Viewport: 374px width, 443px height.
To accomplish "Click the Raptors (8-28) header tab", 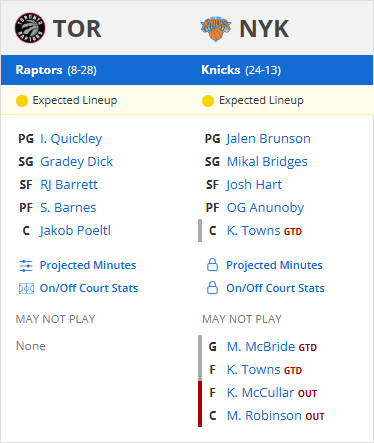I will (x=56, y=70).
